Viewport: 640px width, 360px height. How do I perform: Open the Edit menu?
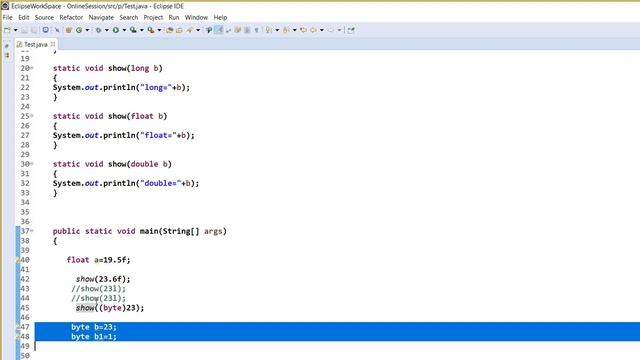coord(24,18)
